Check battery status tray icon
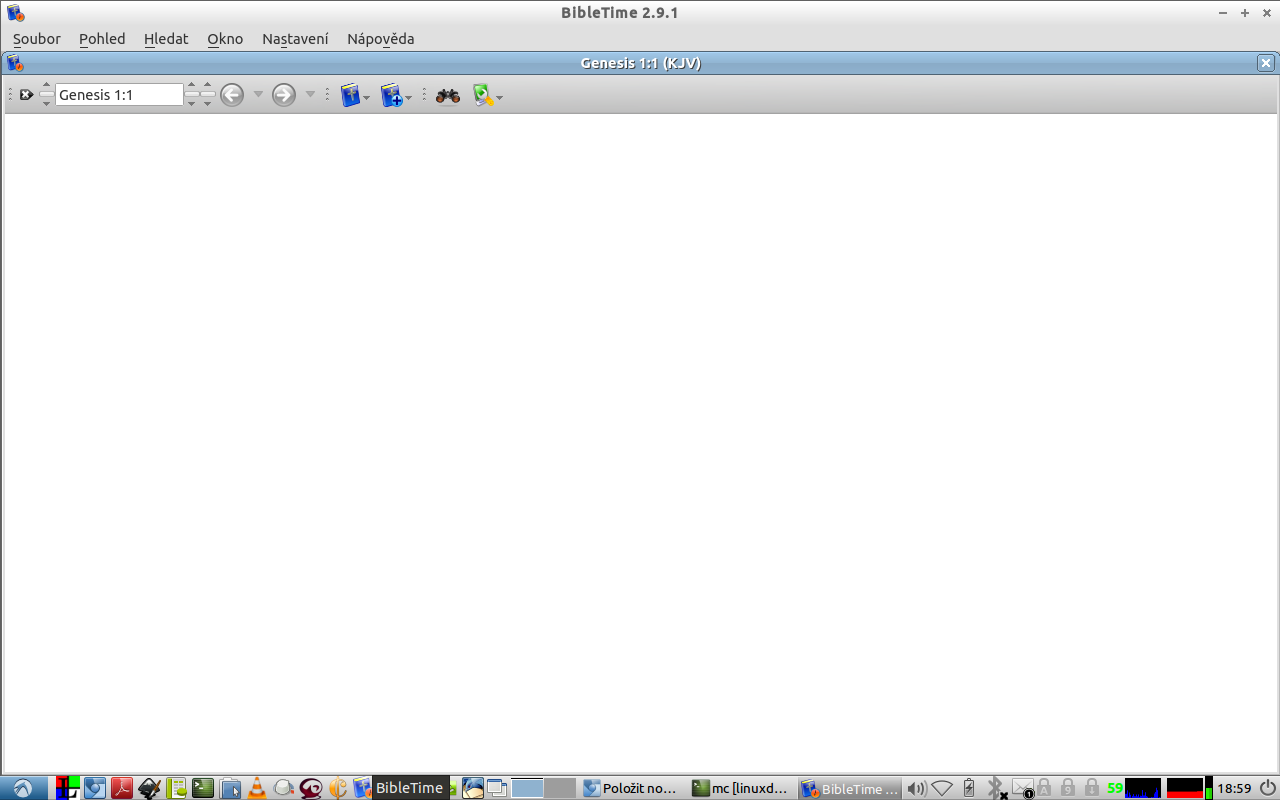 click(968, 788)
